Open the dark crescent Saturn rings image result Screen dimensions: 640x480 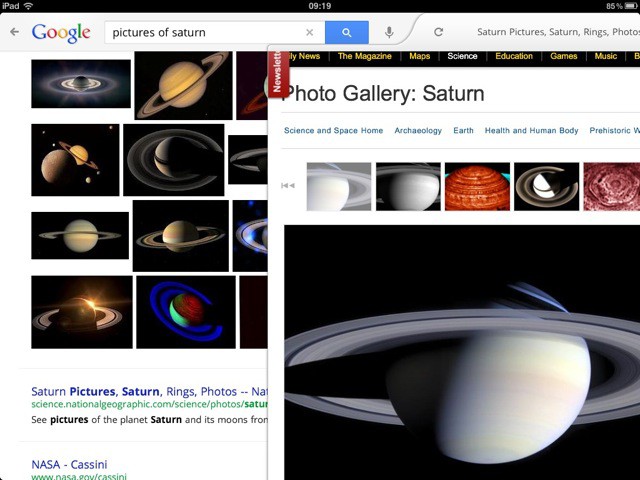tap(174, 160)
